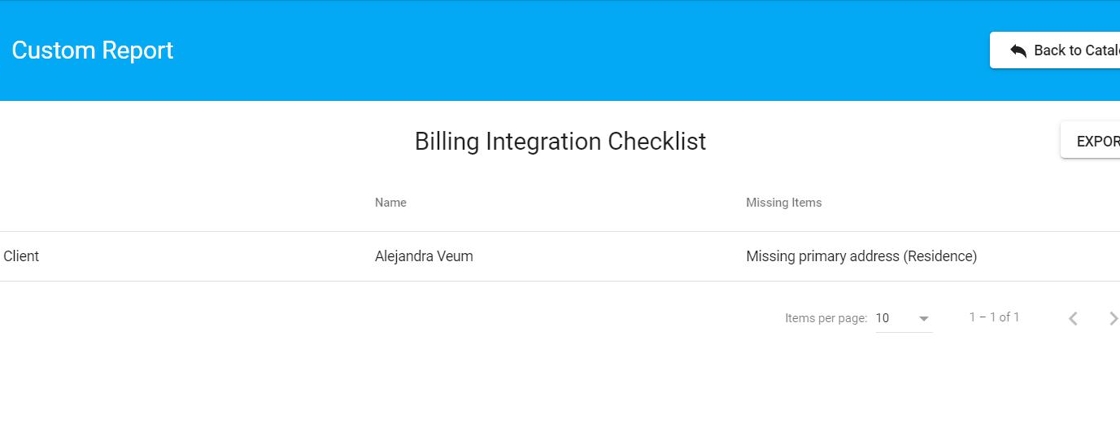Click the Alejandra Veum name cell
The image size is (1120, 428).
423,256
